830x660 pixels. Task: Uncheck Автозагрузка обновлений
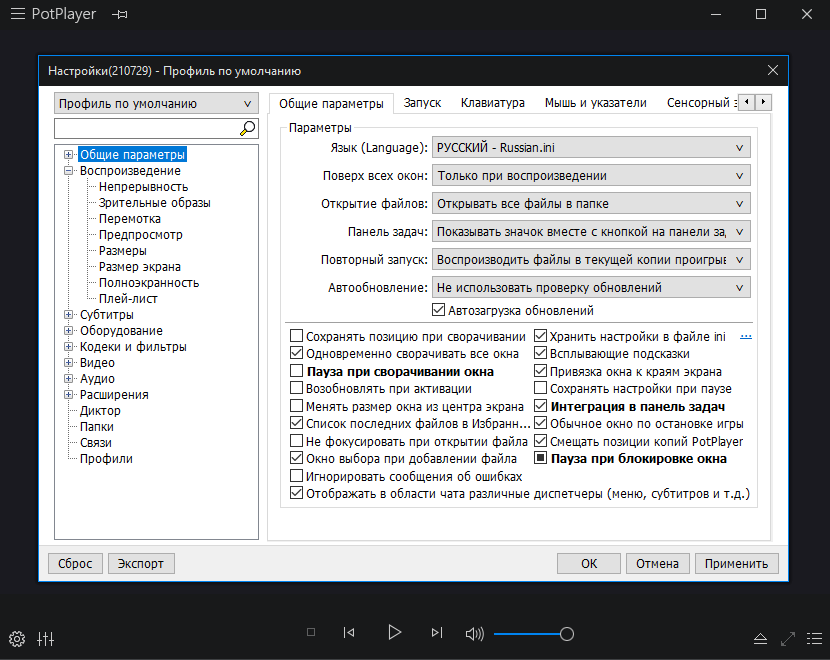click(x=438, y=310)
